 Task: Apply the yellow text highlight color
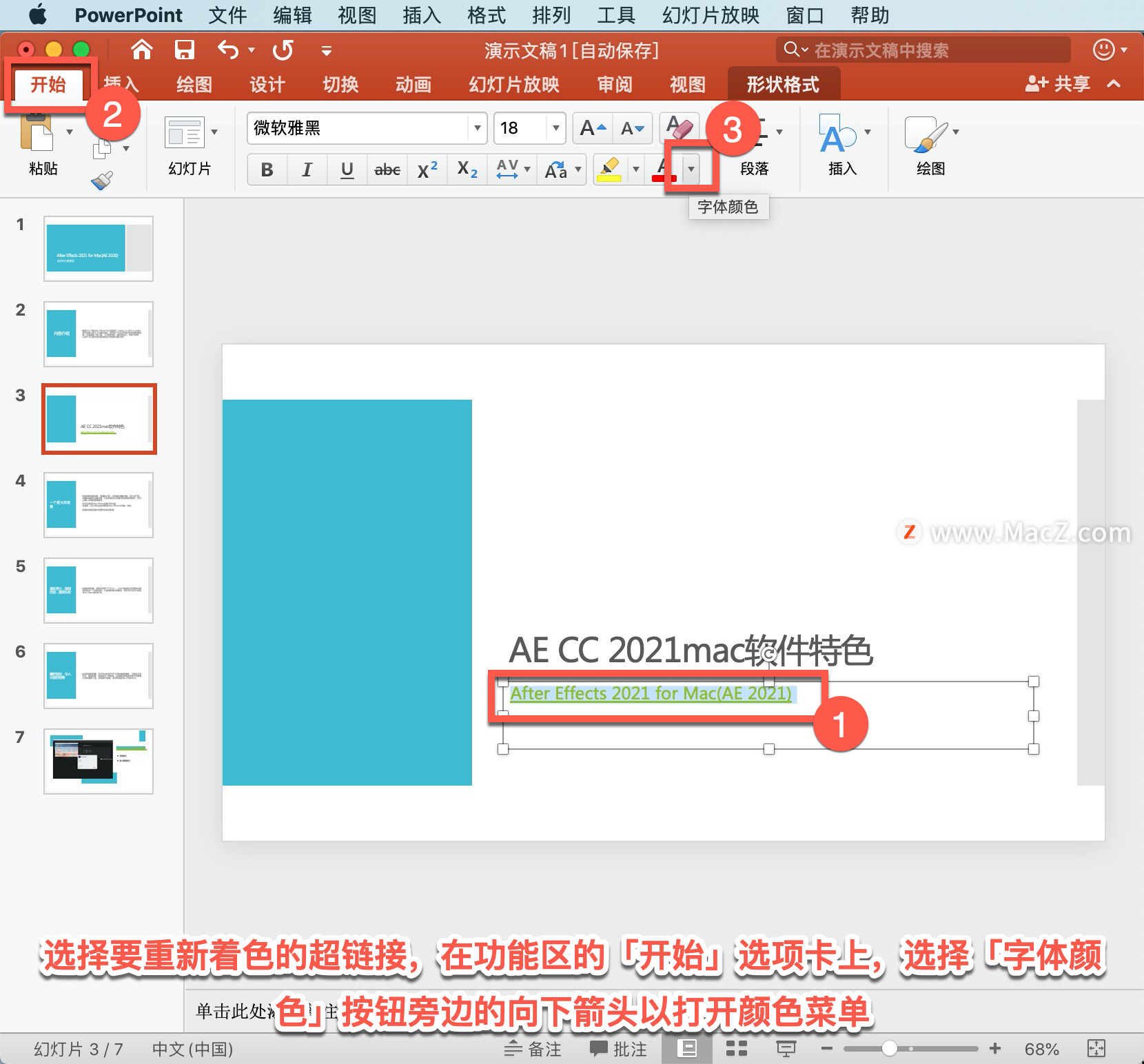tap(609, 169)
